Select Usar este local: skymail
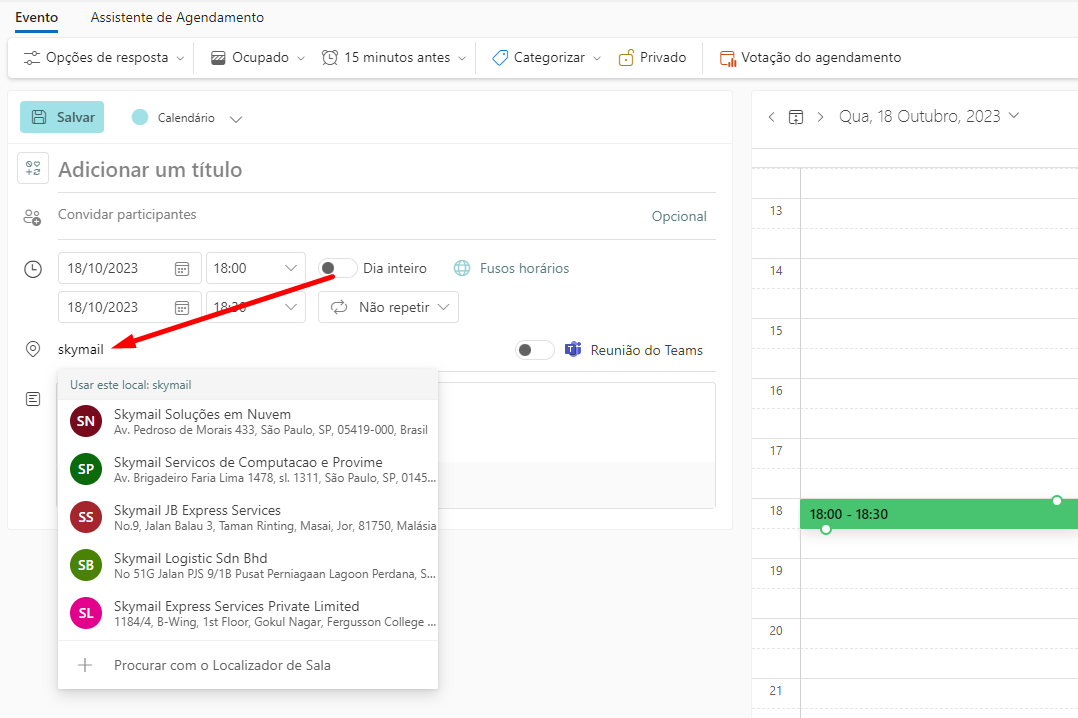 [248, 385]
